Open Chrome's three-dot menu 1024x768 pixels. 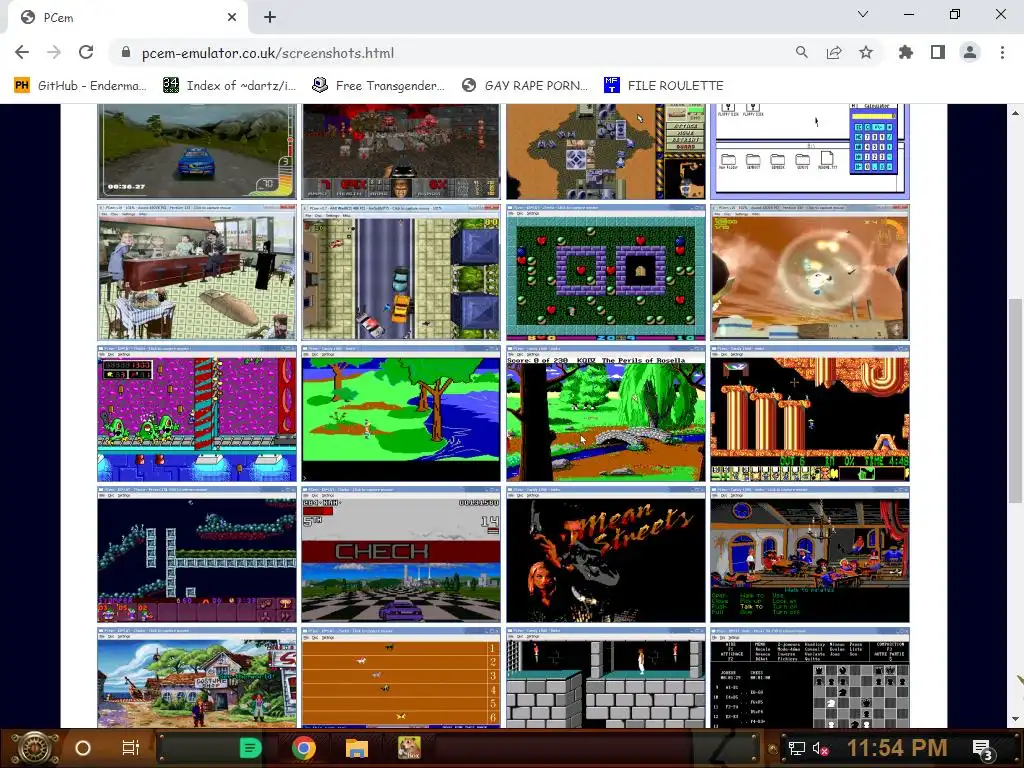tap(1002, 53)
